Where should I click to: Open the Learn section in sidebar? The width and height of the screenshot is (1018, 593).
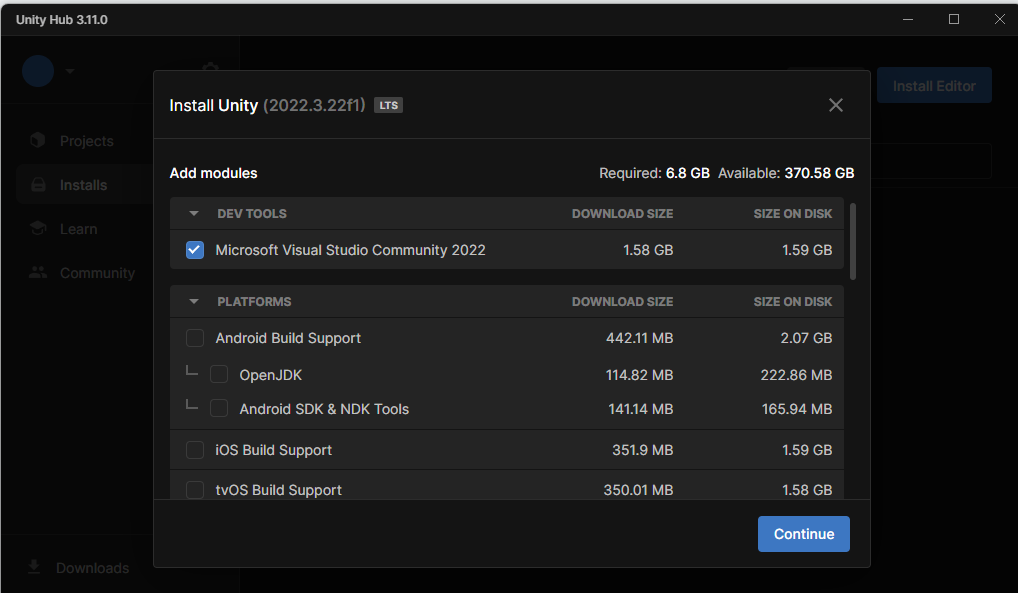point(79,229)
